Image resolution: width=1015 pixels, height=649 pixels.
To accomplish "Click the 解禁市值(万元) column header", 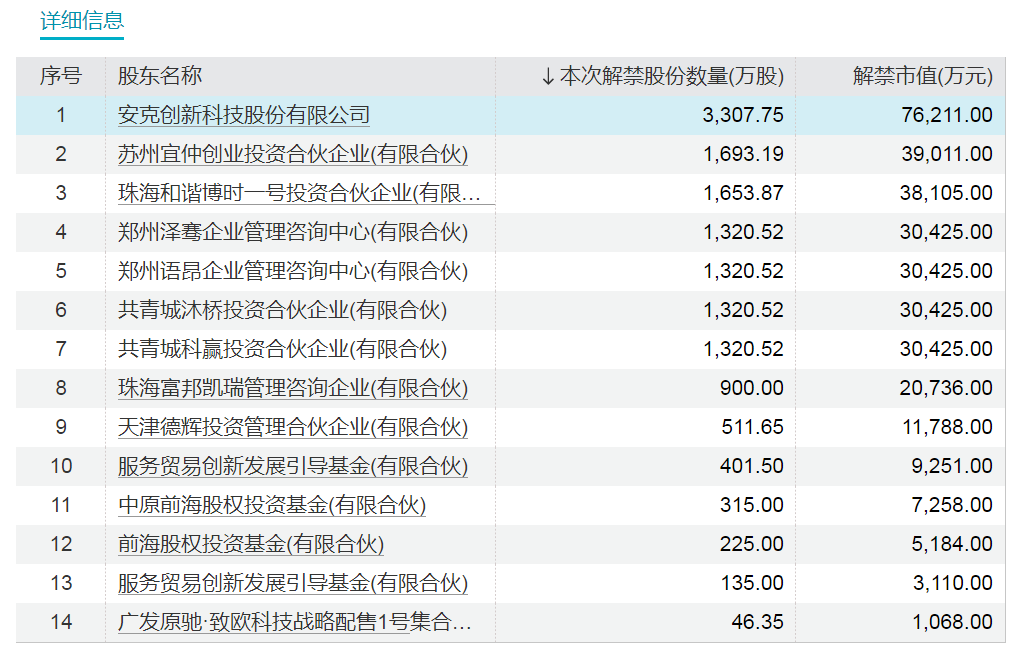I will pos(922,76).
